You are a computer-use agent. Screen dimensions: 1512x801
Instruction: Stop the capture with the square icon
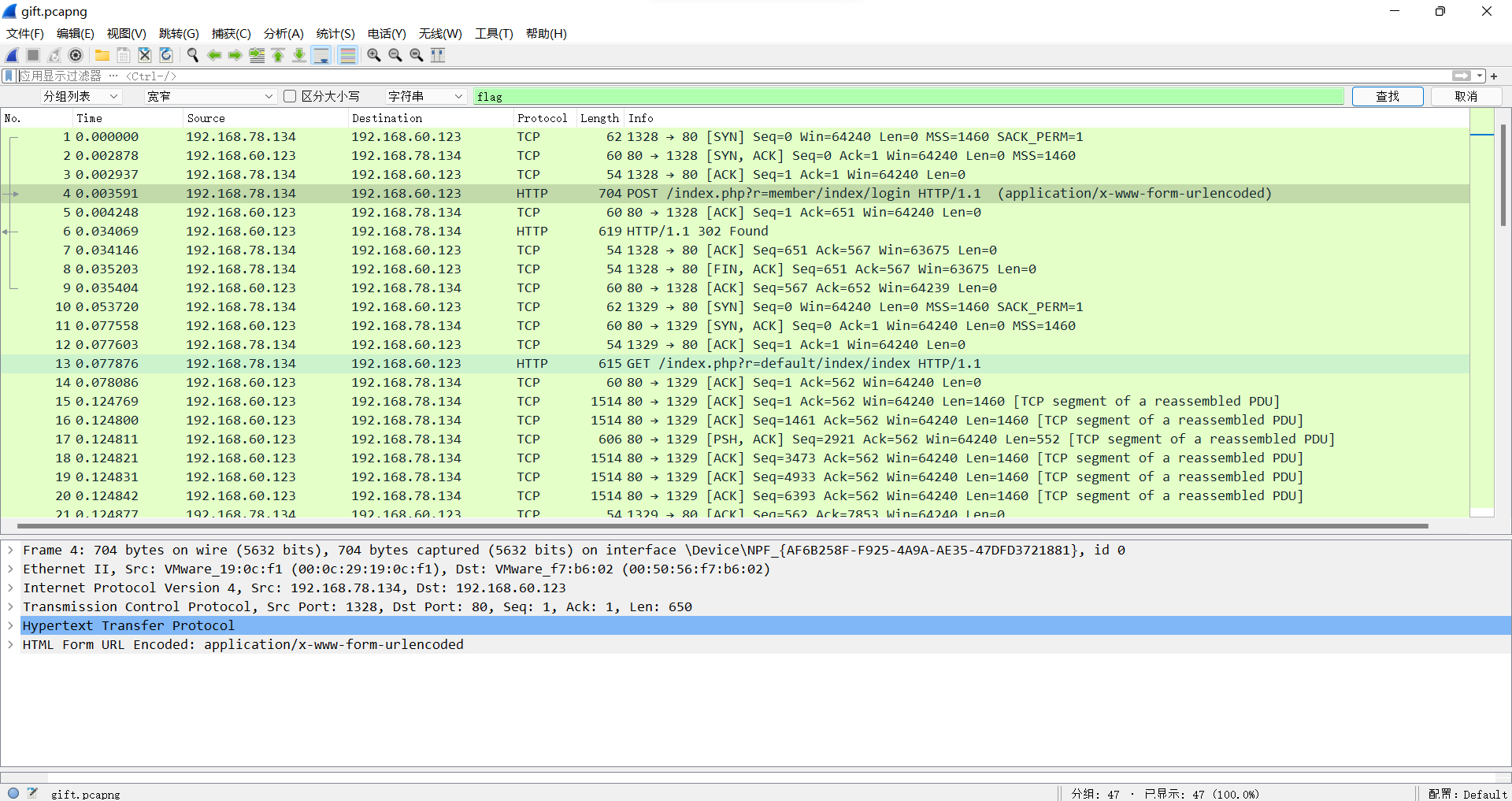click(x=33, y=55)
